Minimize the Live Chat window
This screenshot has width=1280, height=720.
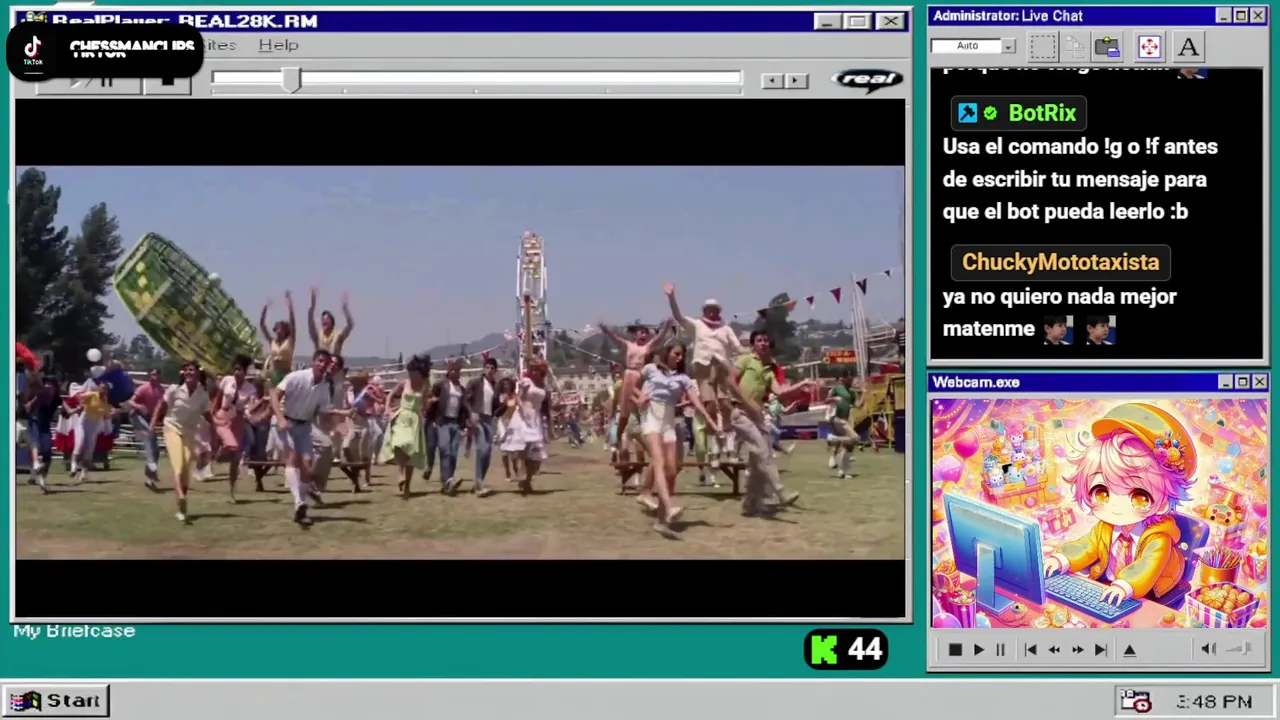[x=1224, y=16]
